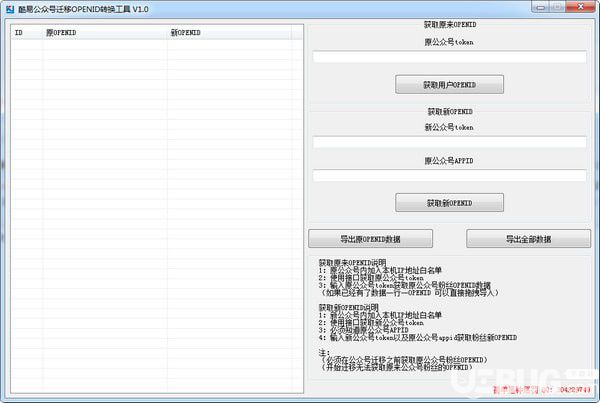
Task: Click the 新公众号token label
Action: point(449,127)
